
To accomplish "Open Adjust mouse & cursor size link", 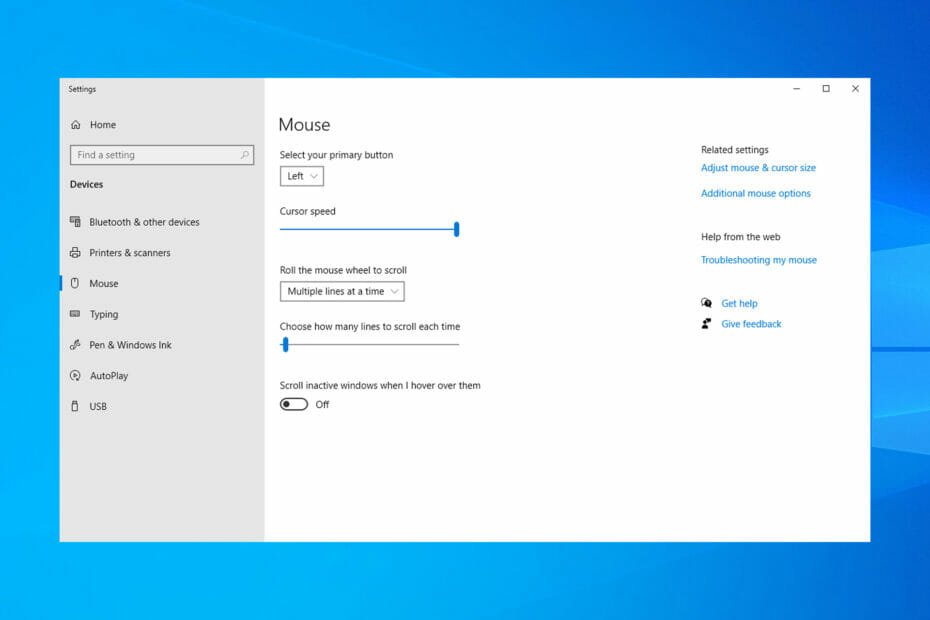I will 758,168.
